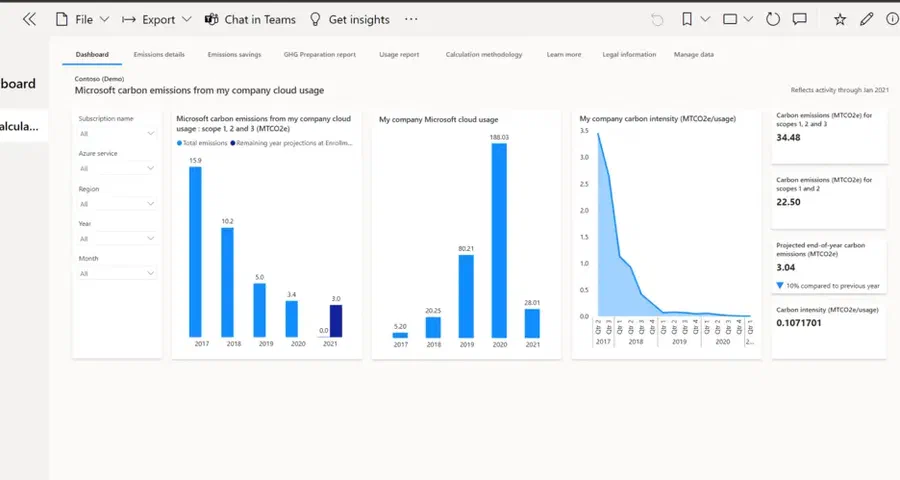Viewport: 900px width, 480px height.
Task: Switch to Emissions details tab
Action: 159,55
